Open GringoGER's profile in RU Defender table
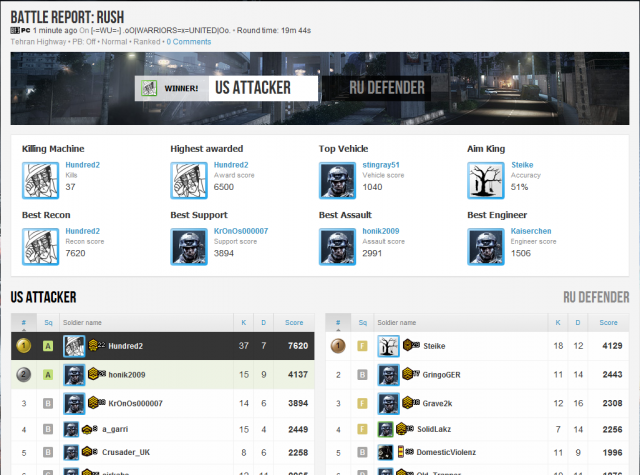The height and width of the screenshot is (475, 640). click(443, 374)
